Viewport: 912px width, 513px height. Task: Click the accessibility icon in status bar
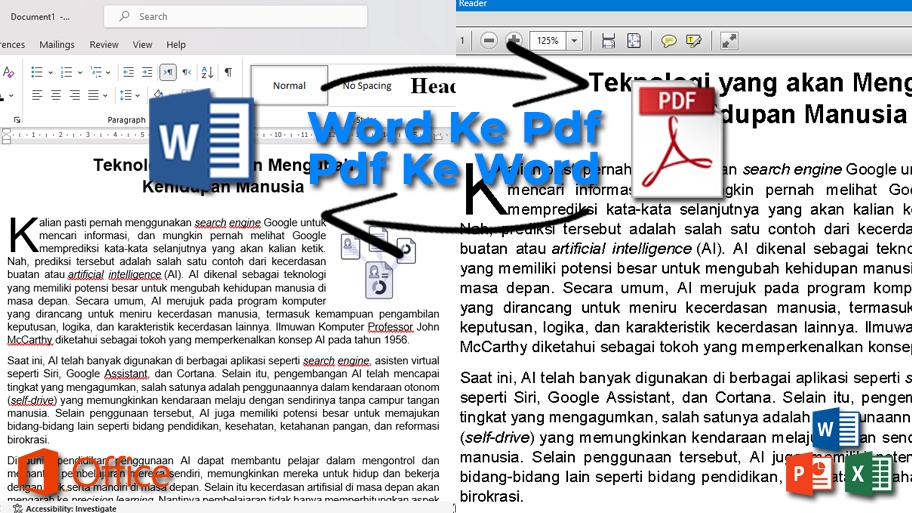[x=17, y=508]
